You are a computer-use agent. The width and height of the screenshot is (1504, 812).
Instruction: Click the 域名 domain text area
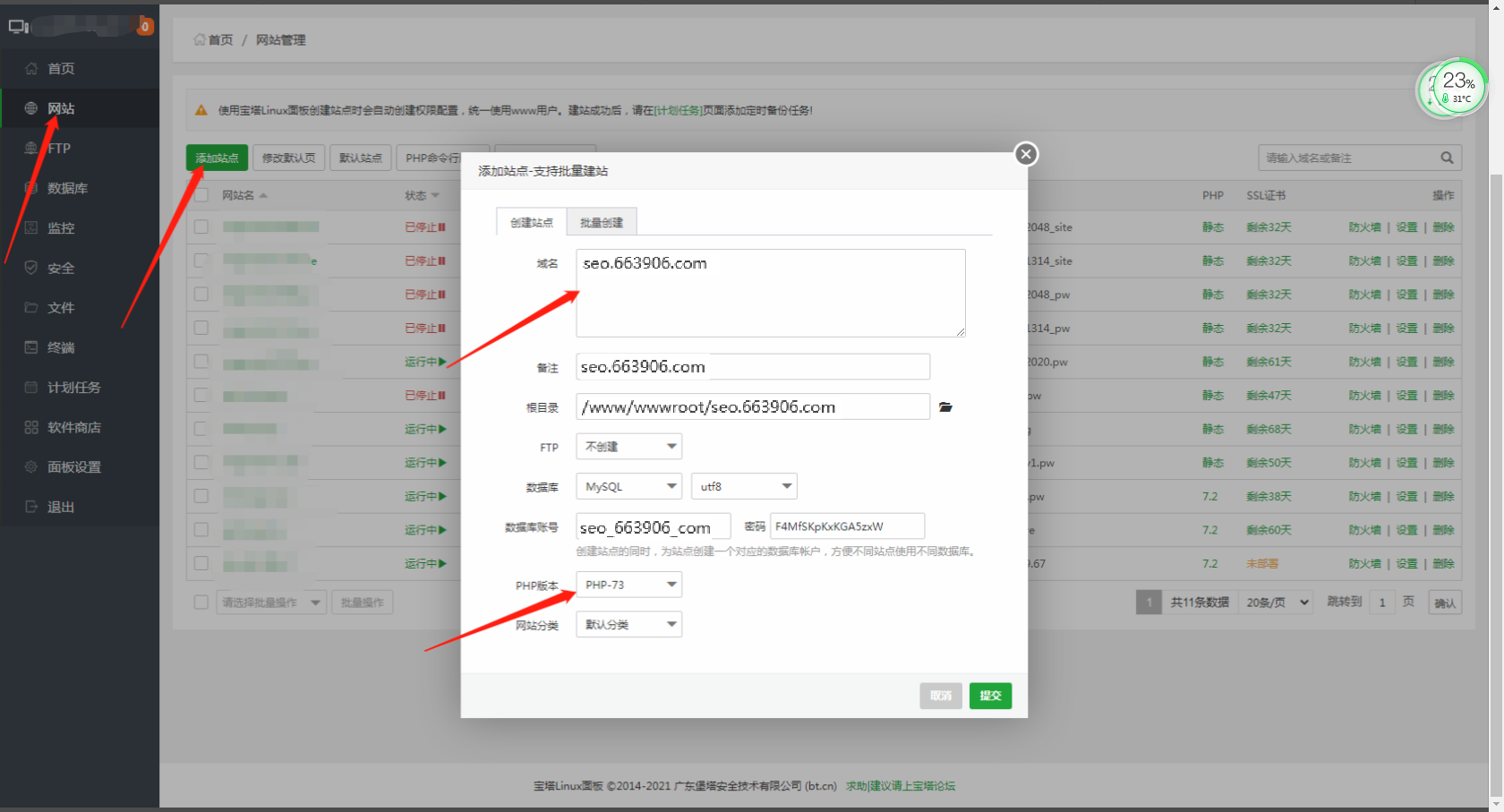pyautogui.click(x=770, y=294)
